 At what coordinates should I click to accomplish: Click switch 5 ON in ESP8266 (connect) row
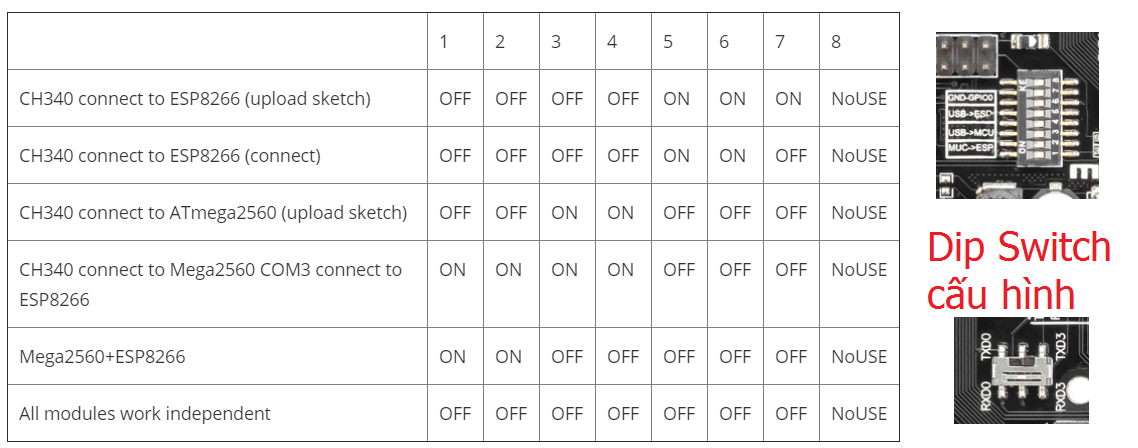tap(676, 156)
